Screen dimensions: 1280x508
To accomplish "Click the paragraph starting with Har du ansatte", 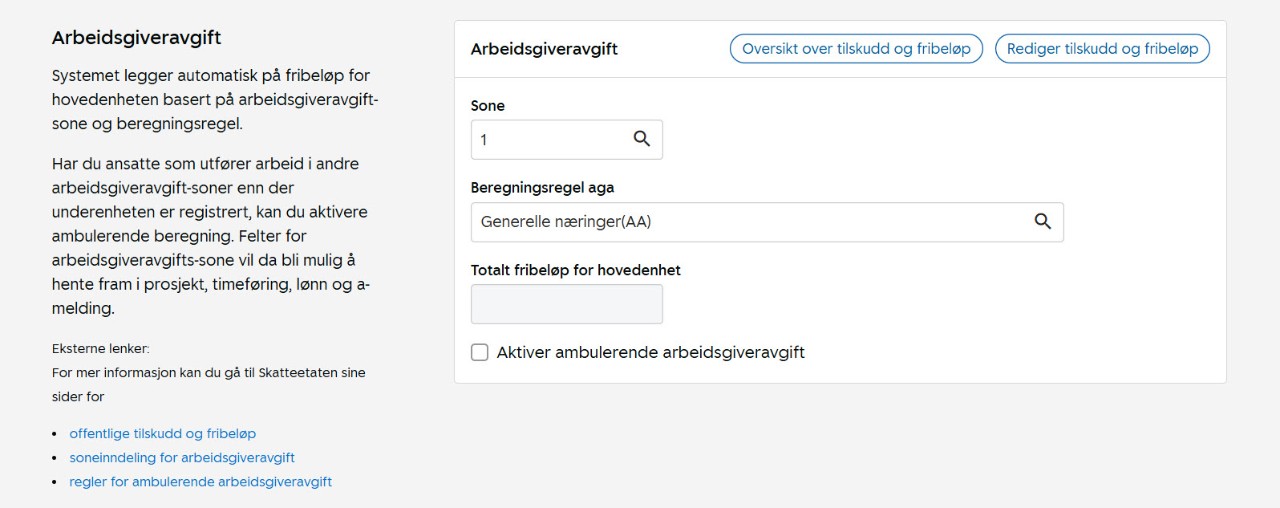I will click(x=210, y=236).
